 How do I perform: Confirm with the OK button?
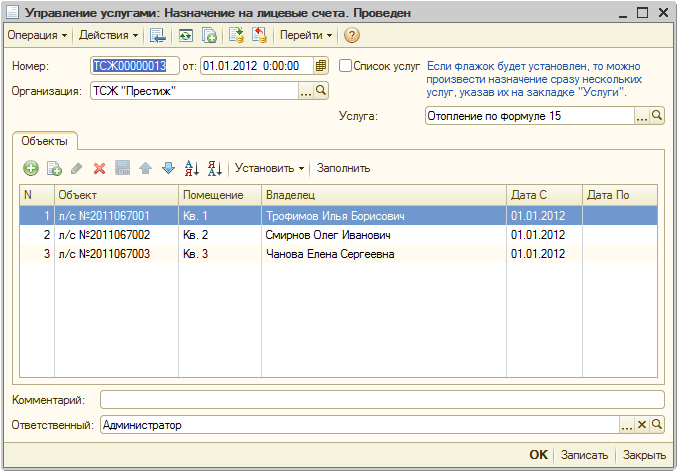coord(538,455)
